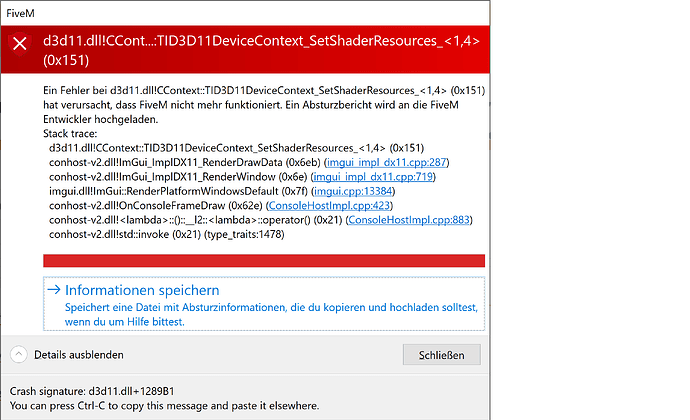Viewport: 690px width, 420px height.
Task: Open the imgui_impl_dx11.cpp:719 link
Action: [373, 177]
